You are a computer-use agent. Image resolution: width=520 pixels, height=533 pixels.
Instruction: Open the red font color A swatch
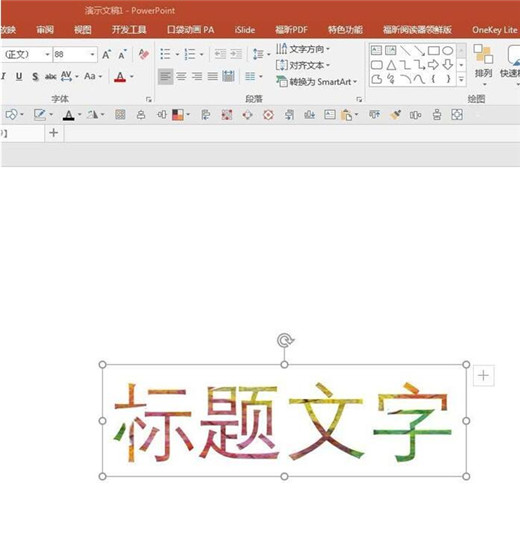click(120, 76)
